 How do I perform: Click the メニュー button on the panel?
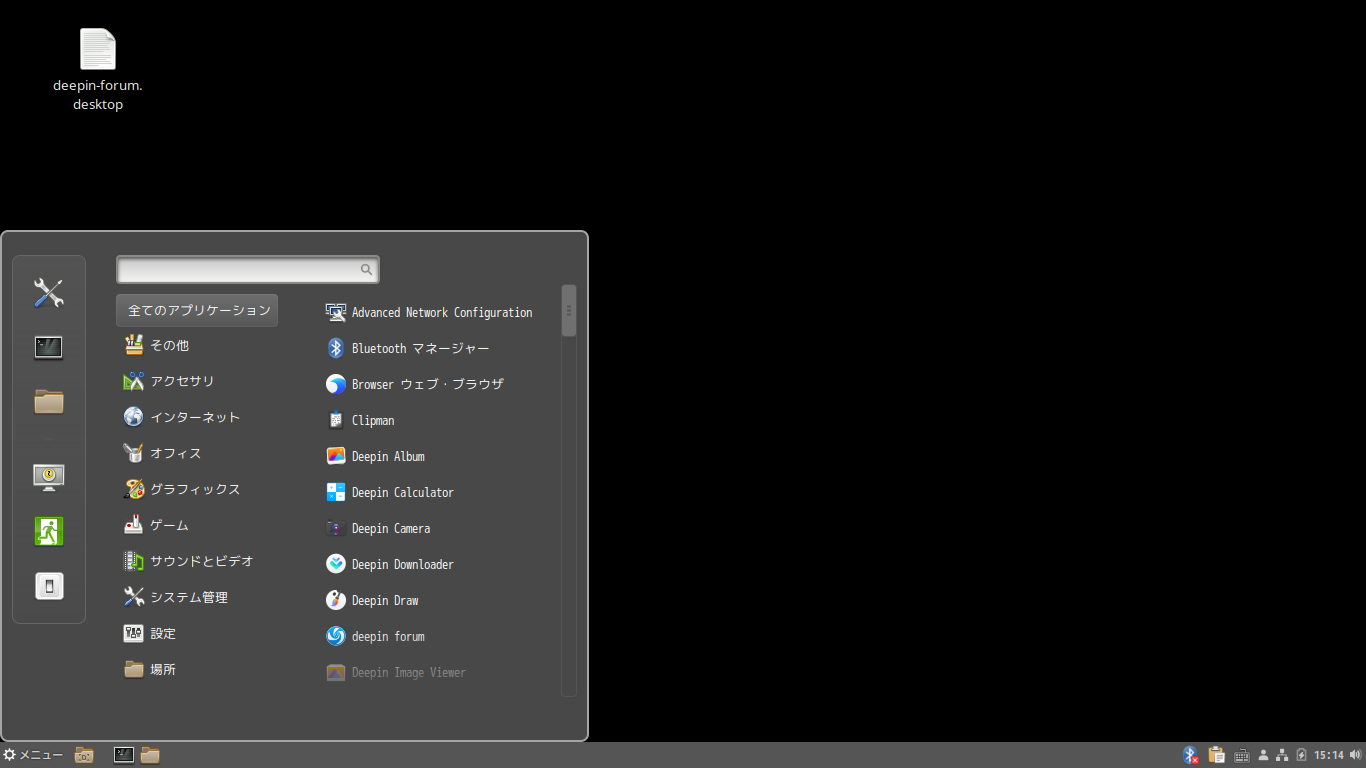coord(33,755)
